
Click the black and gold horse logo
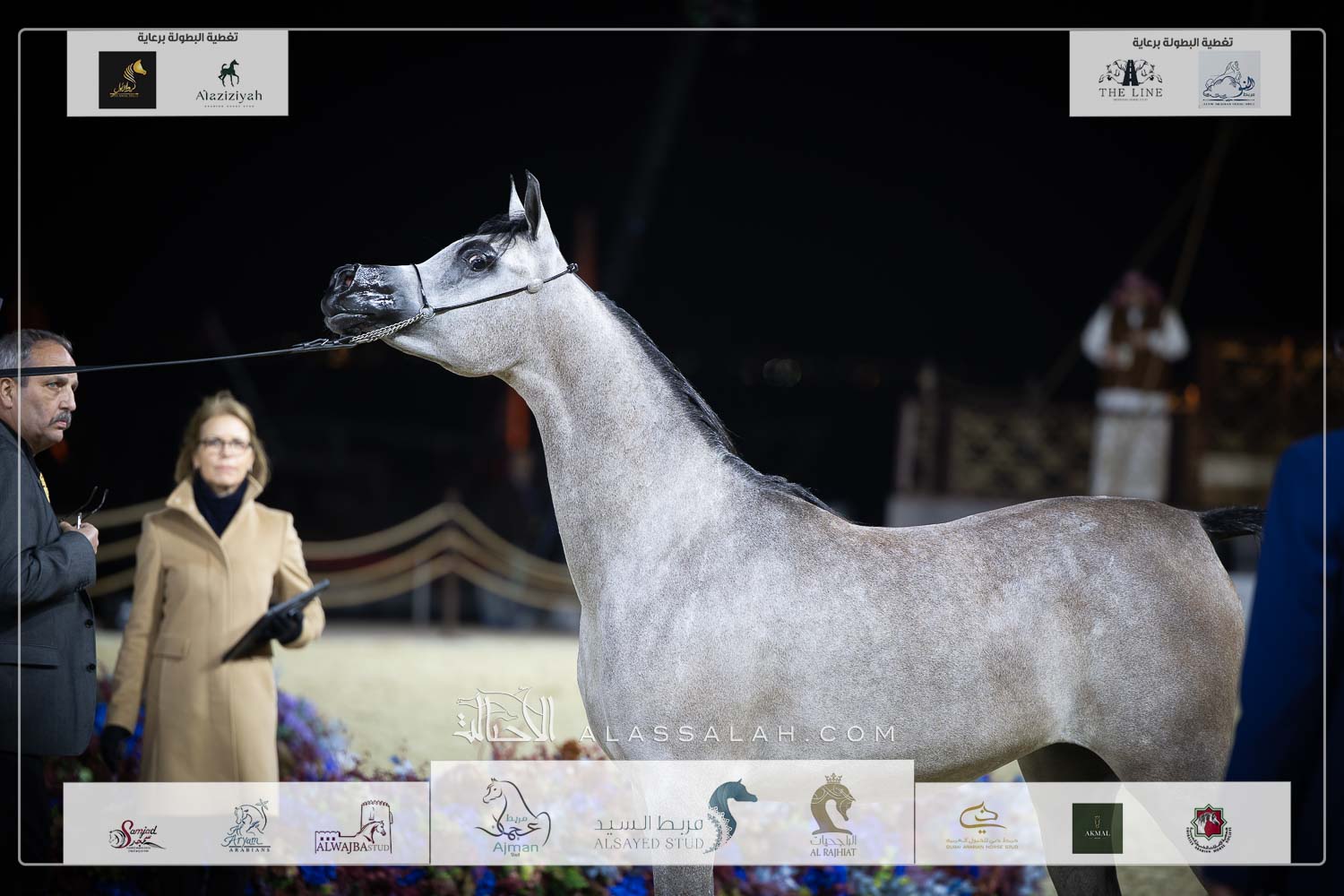(127, 80)
